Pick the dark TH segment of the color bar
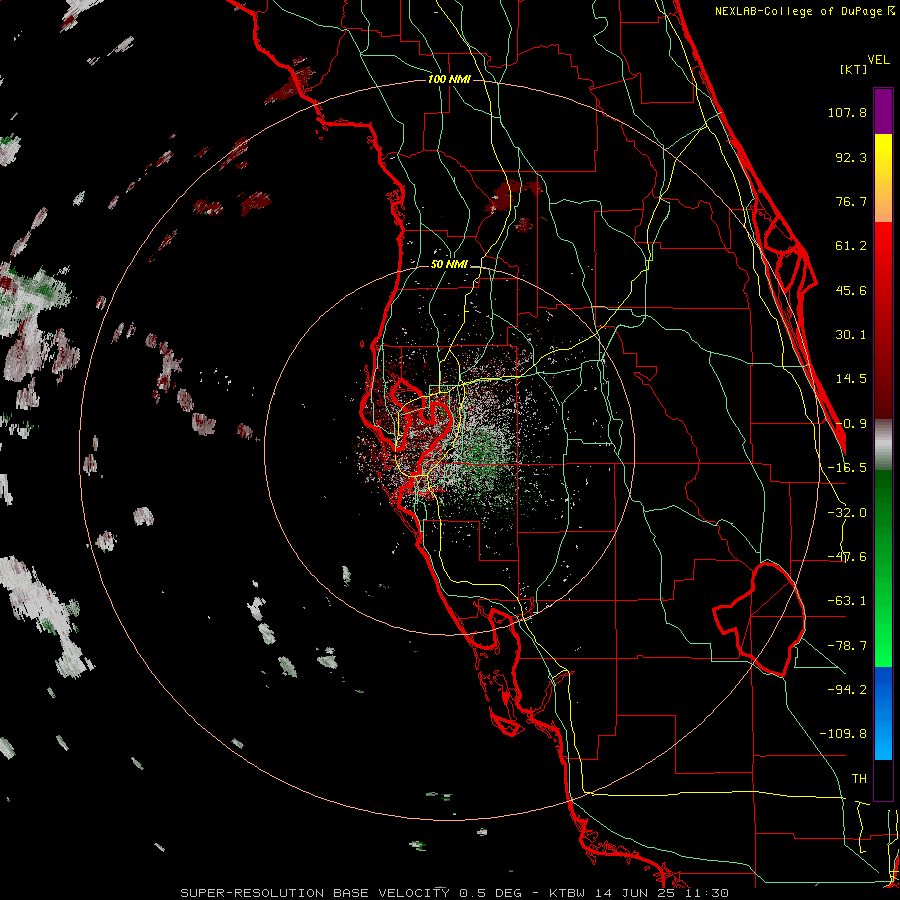This screenshot has height=900, width=900. tap(883, 779)
